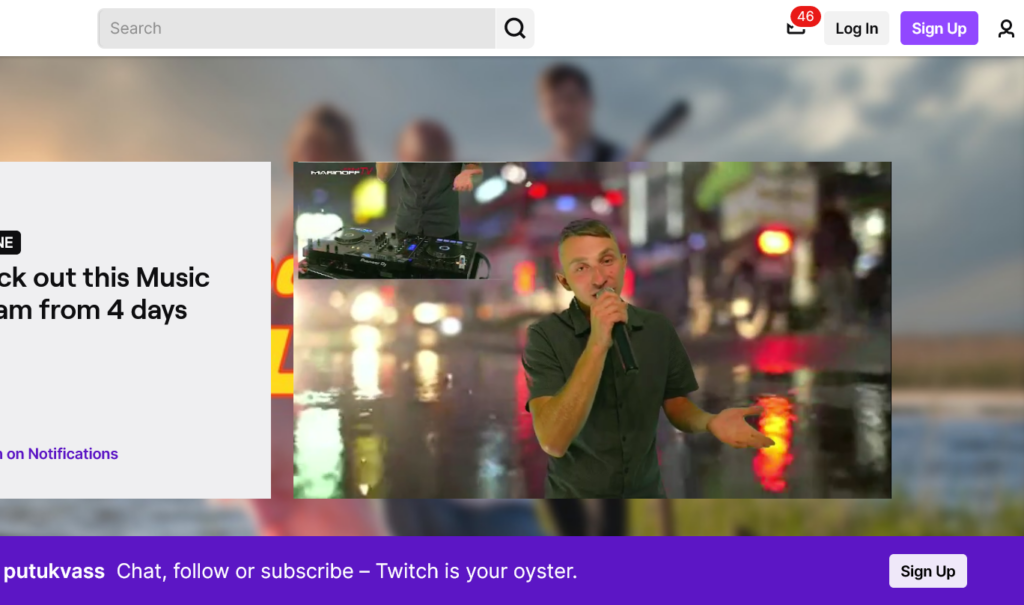This screenshot has height=605, width=1024.
Task: Select the putukvass channel name
Action: [54, 572]
